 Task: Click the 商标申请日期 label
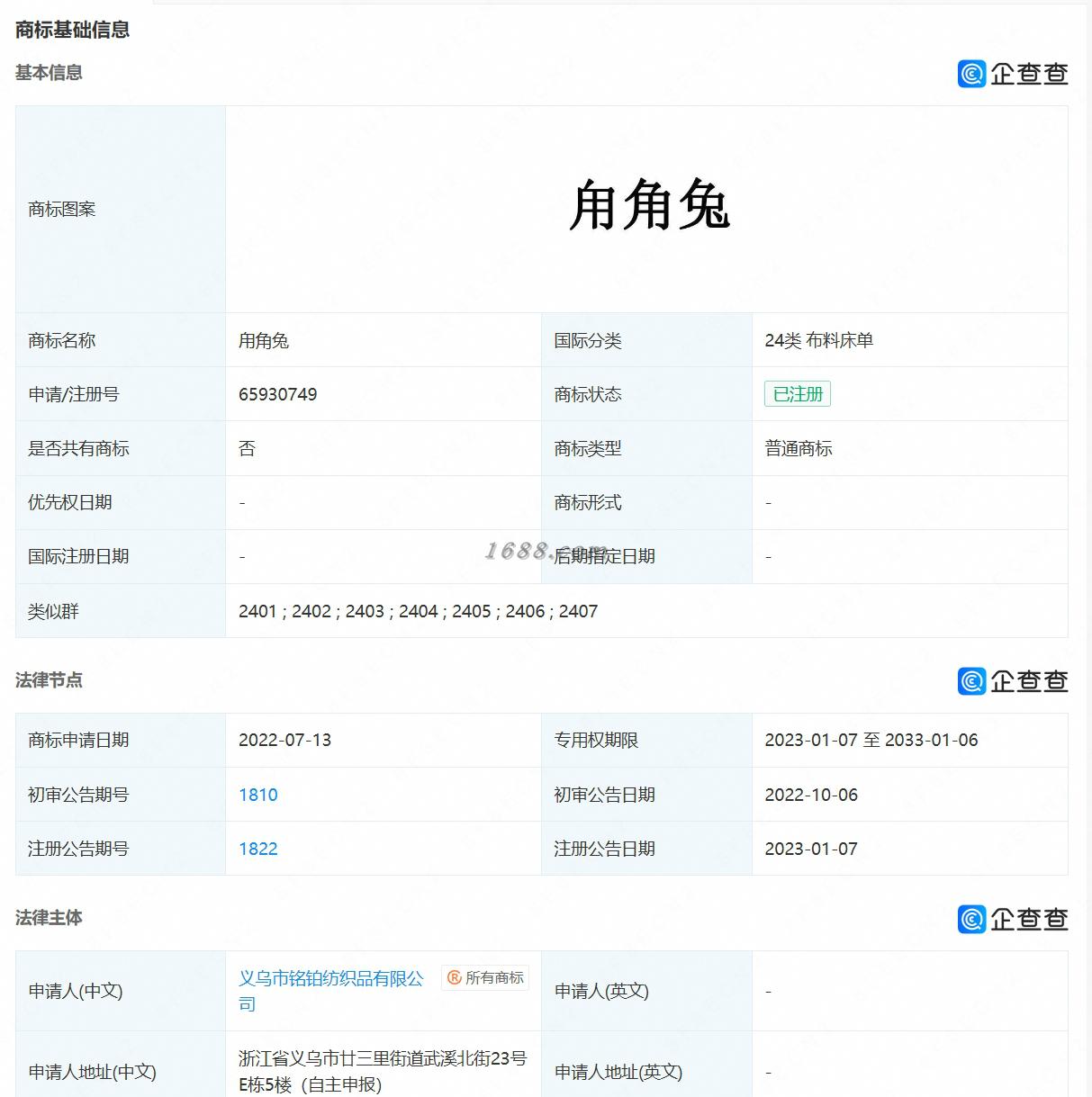point(78,740)
